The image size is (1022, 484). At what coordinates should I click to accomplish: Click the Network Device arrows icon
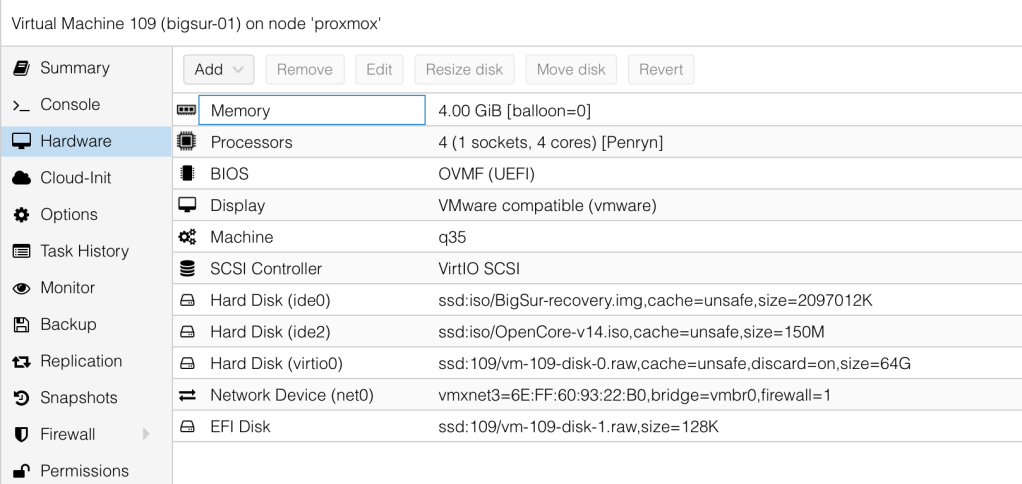pos(186,396)
